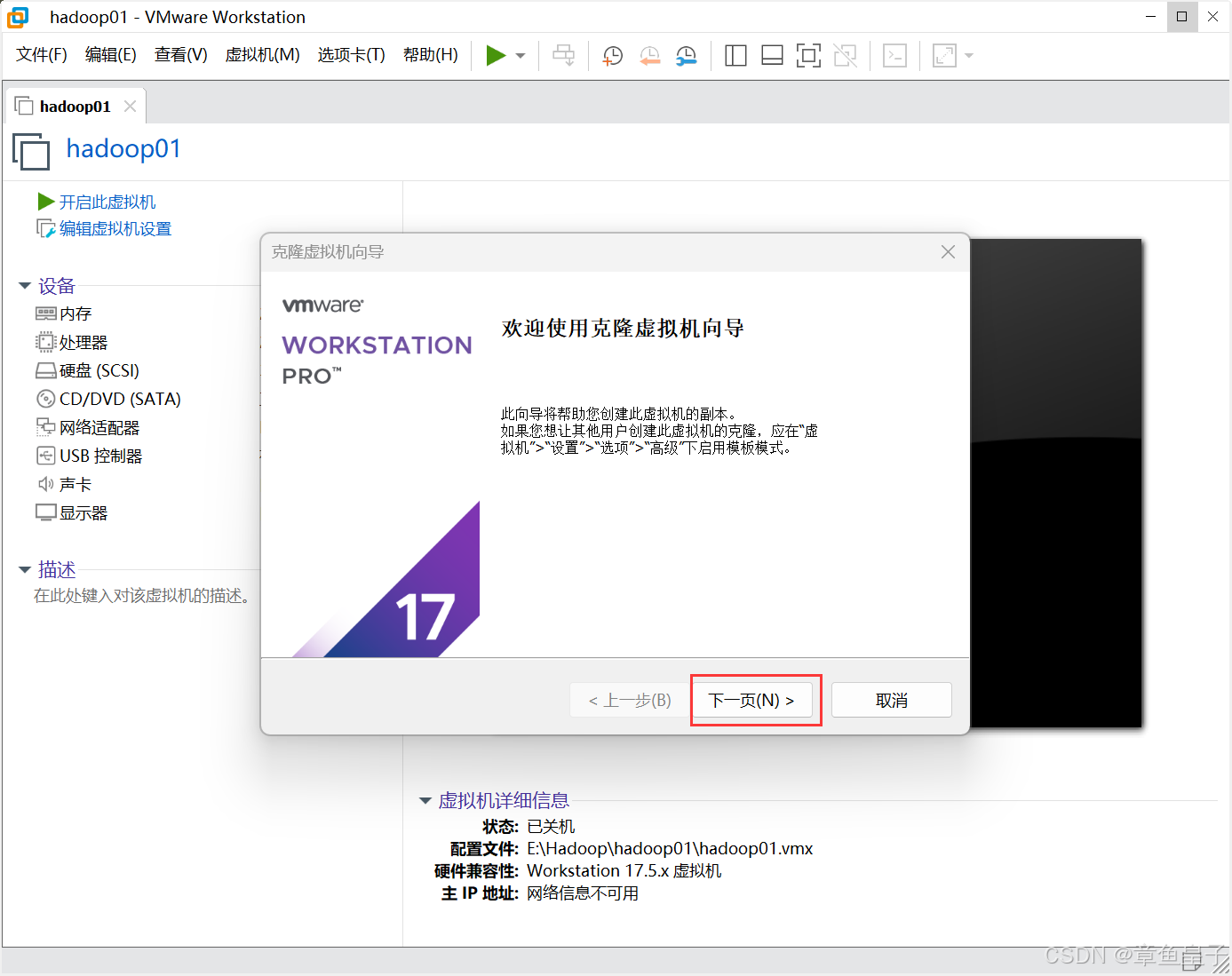Click 取消 in the clone wizard
The height and width of the screenshot is (976, 1232).
tap(892, 700)
